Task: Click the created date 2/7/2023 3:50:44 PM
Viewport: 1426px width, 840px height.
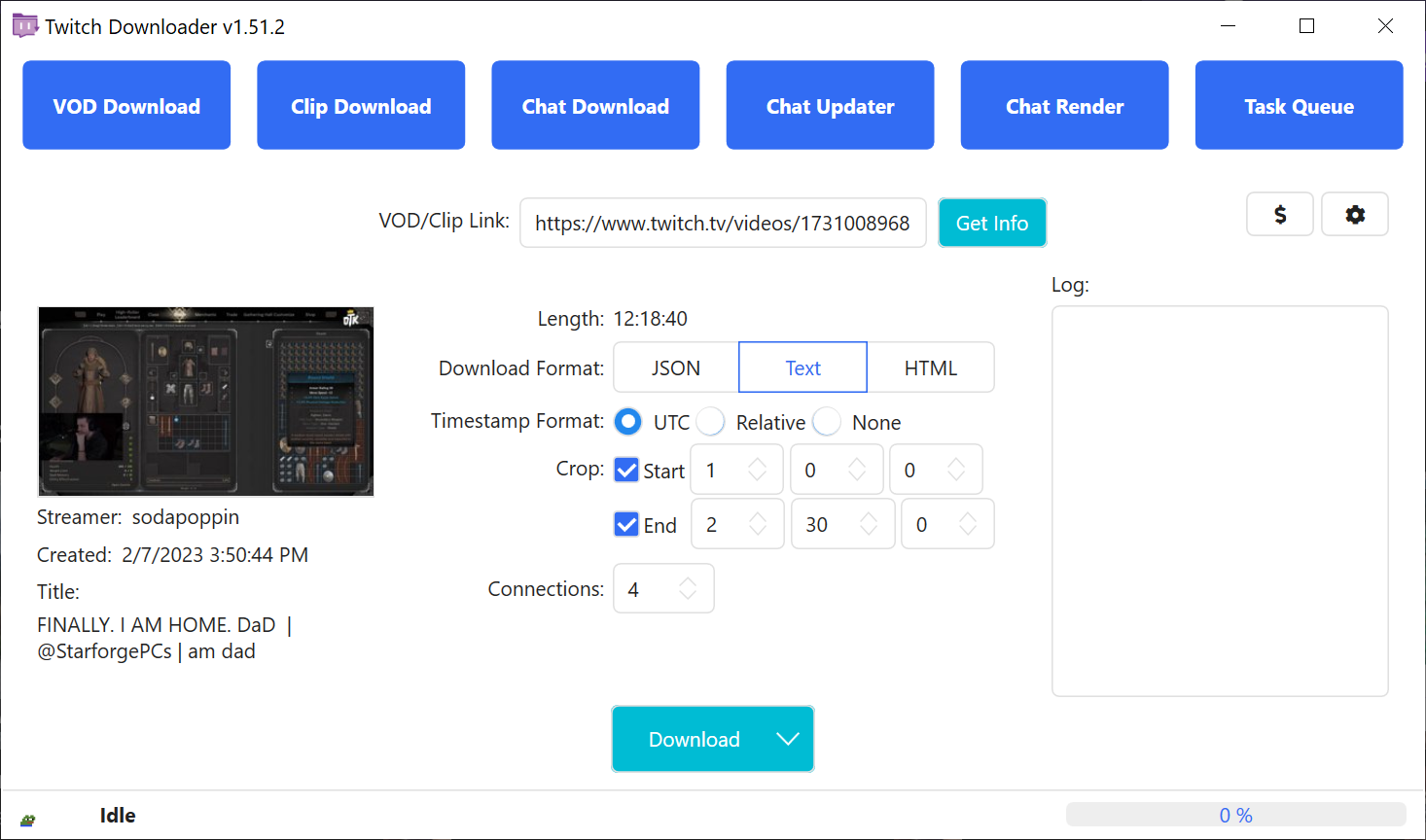Action: click(x=215, y=555)
